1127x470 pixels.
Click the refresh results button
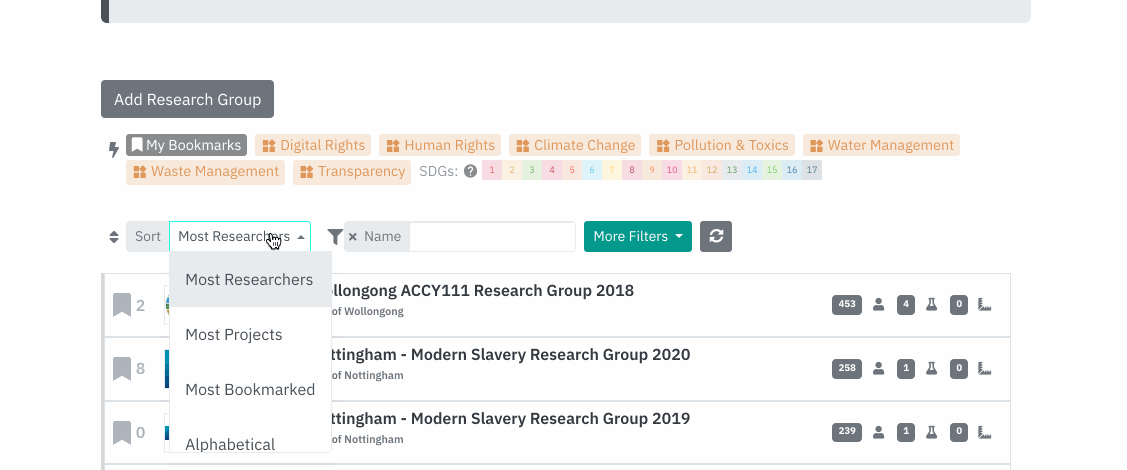point(716,236)
